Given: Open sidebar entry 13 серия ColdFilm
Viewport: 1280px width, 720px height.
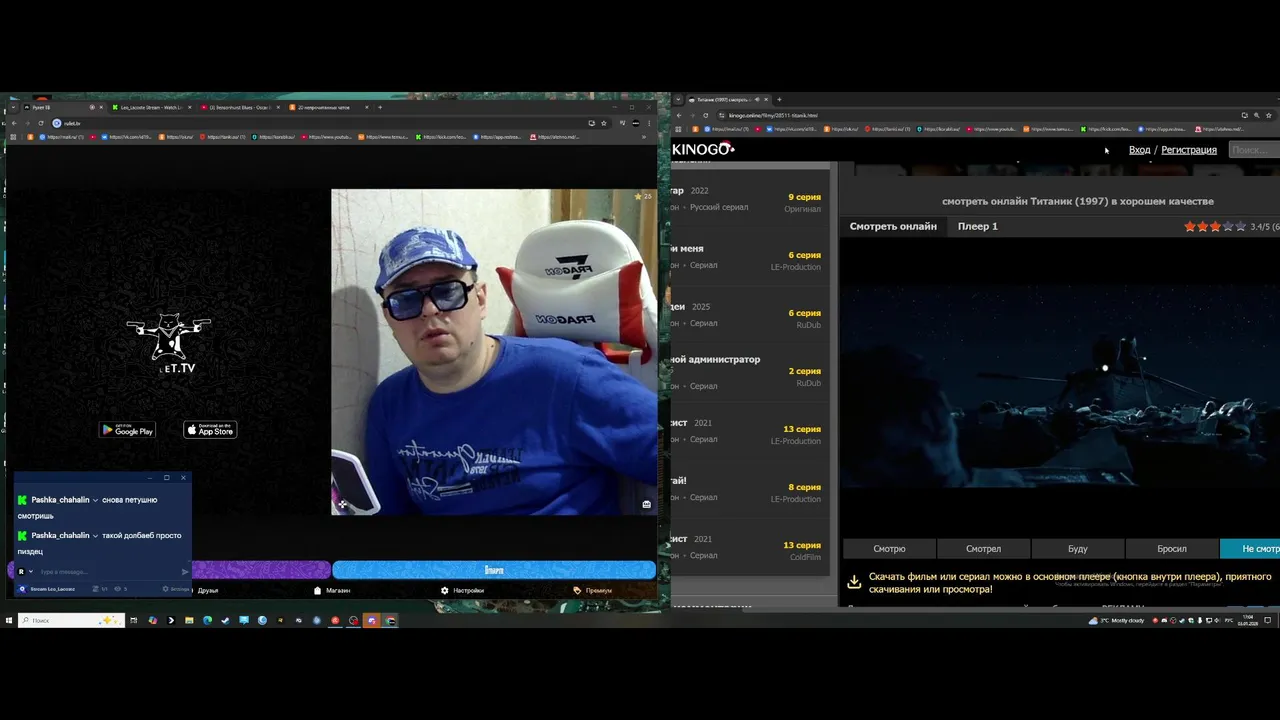Looking at the screenshot, I should pos(750,547).
